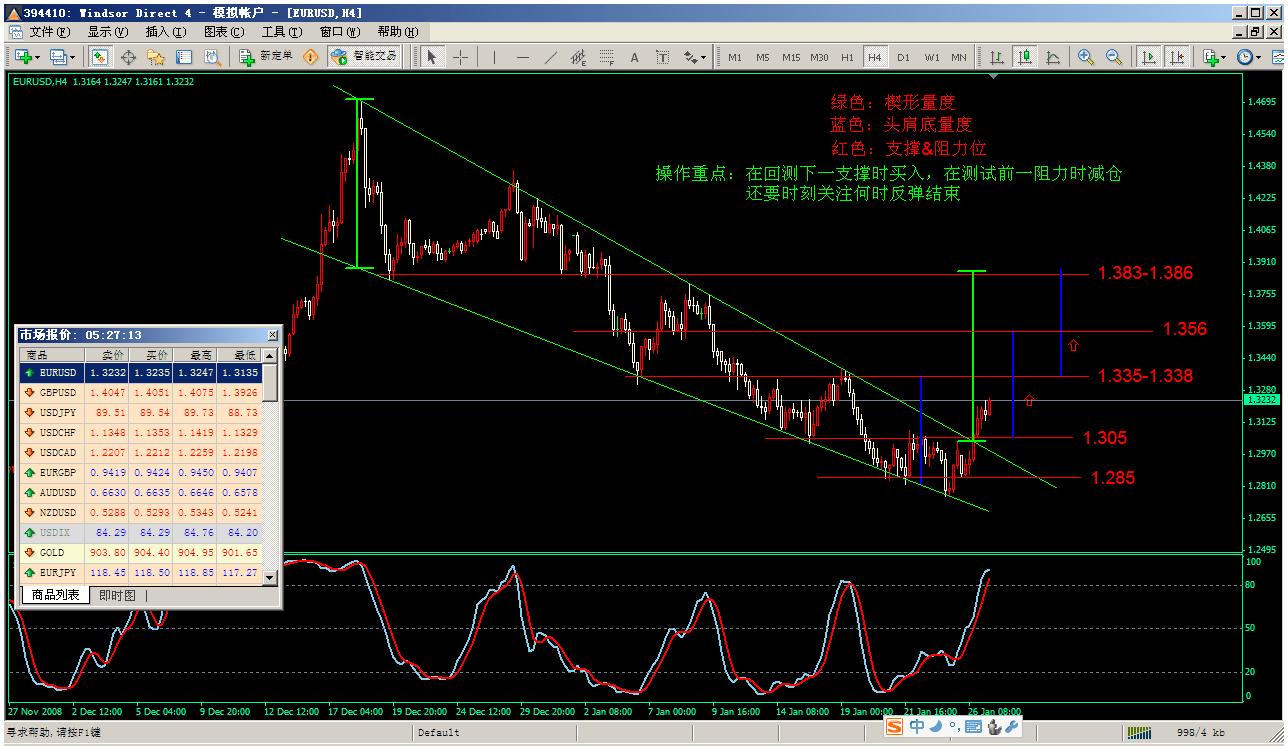The image size is (1288, 746).
Task: Select the arrow cursor tool
Action: [432, 57]
